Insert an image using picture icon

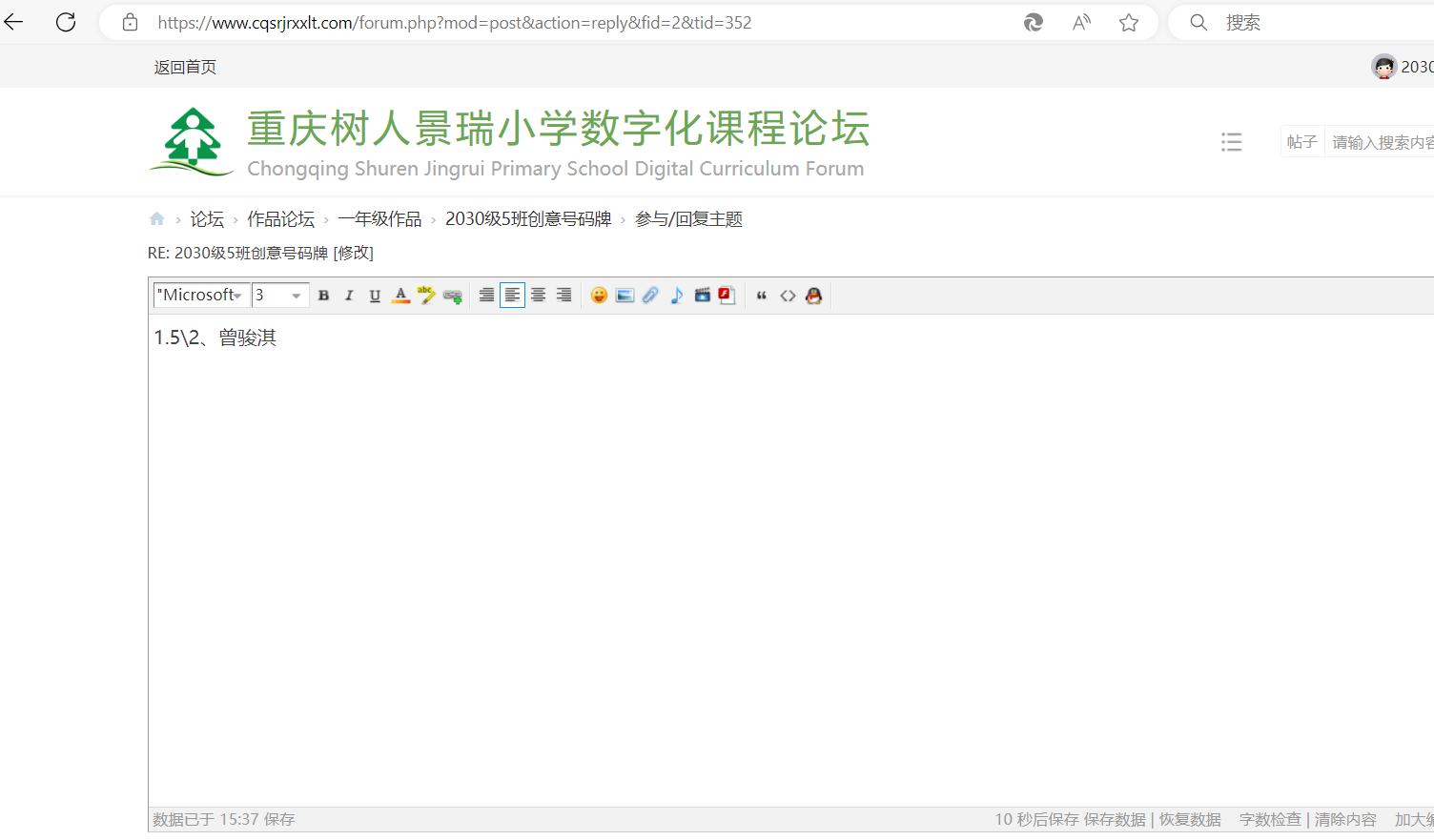(625, 296)
